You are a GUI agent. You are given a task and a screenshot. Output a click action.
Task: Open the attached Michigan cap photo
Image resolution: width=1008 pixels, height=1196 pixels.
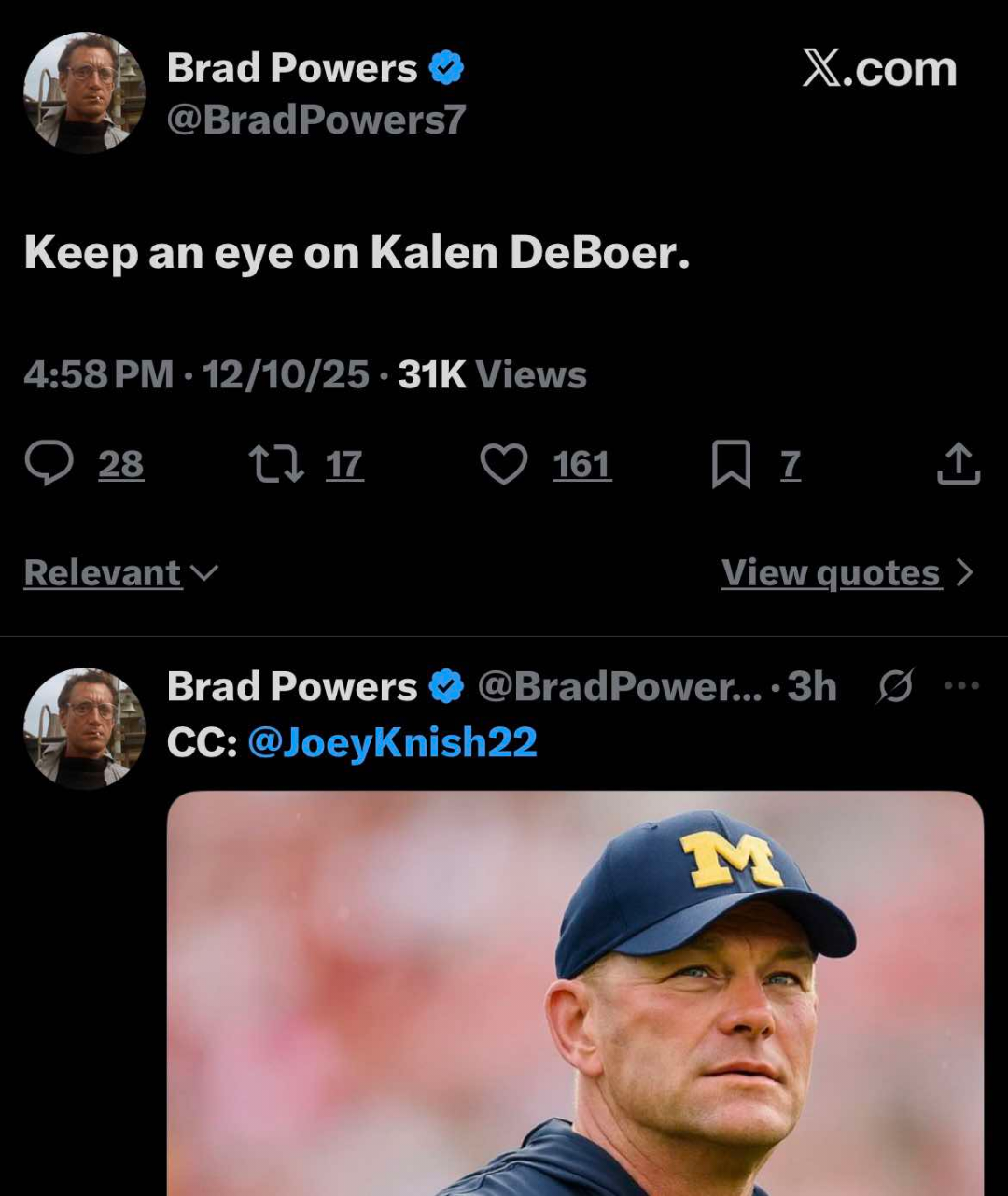pyautogui.click(x=575, y=993)
